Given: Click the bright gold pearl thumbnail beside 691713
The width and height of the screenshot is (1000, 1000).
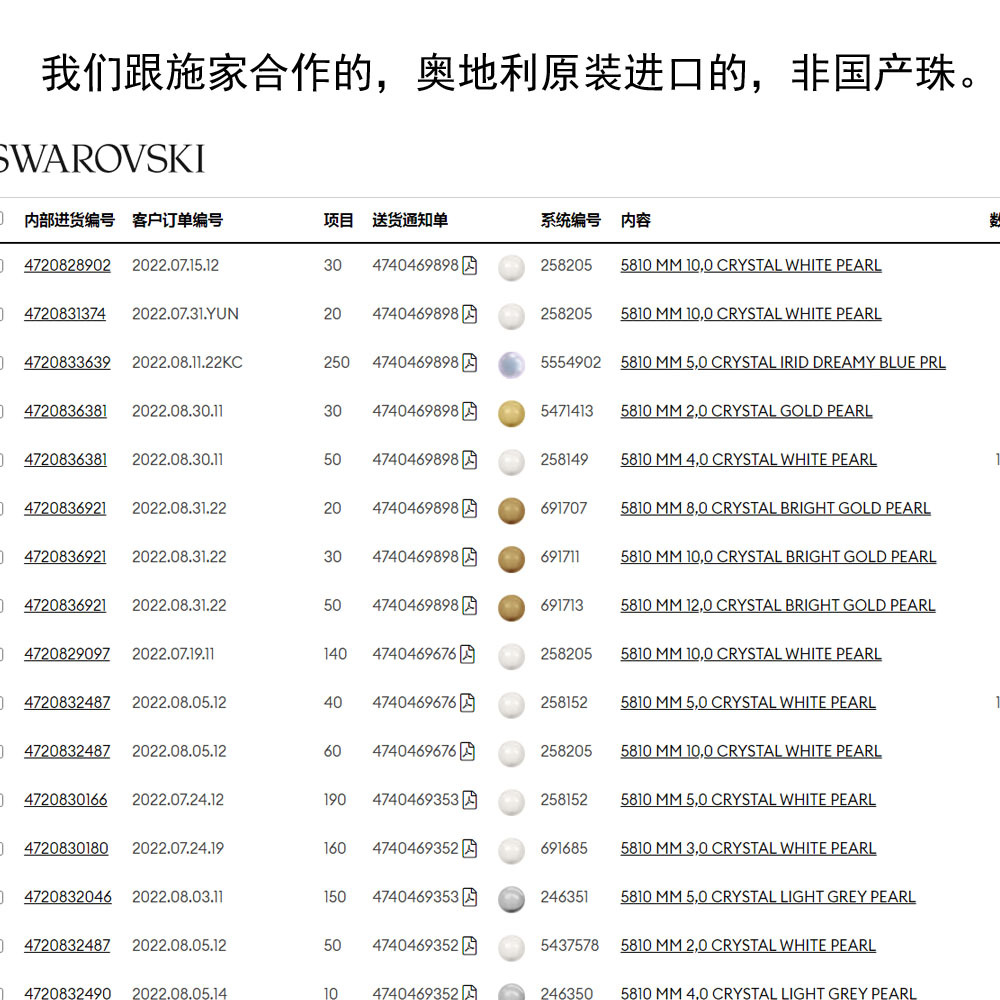Looking at the screenshot, I should click(511, 607).
